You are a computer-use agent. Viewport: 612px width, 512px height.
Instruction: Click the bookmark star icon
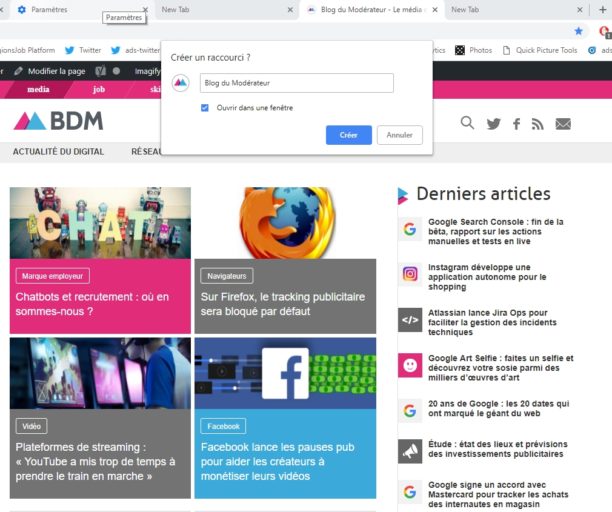(578, 31)
